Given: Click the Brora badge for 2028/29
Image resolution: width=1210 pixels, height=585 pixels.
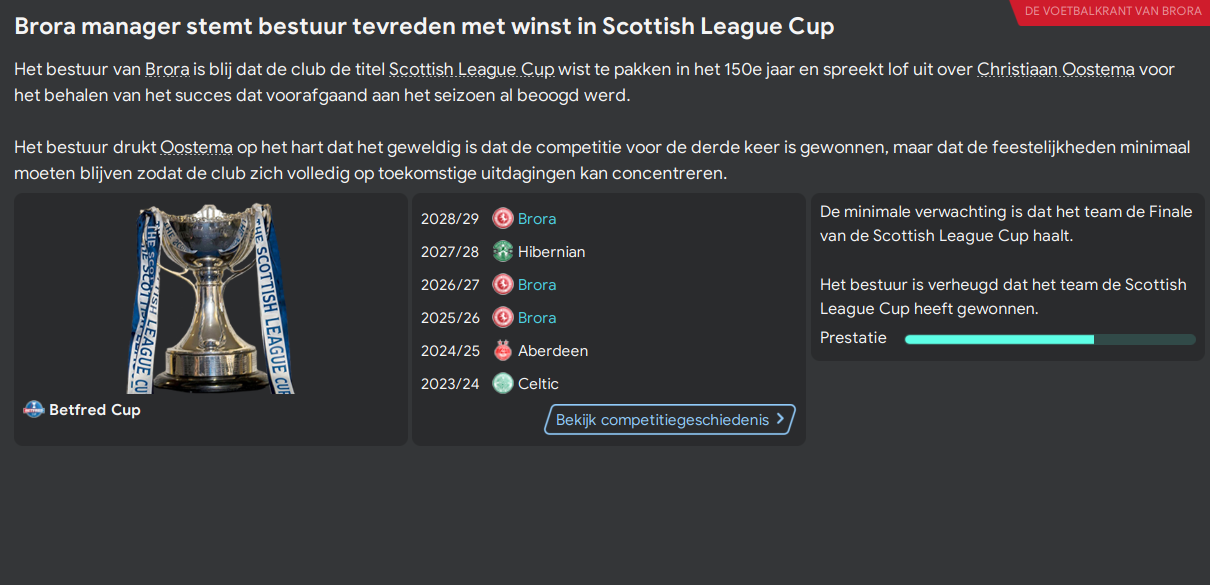Looking at the screenshot, I should (503, 219).
